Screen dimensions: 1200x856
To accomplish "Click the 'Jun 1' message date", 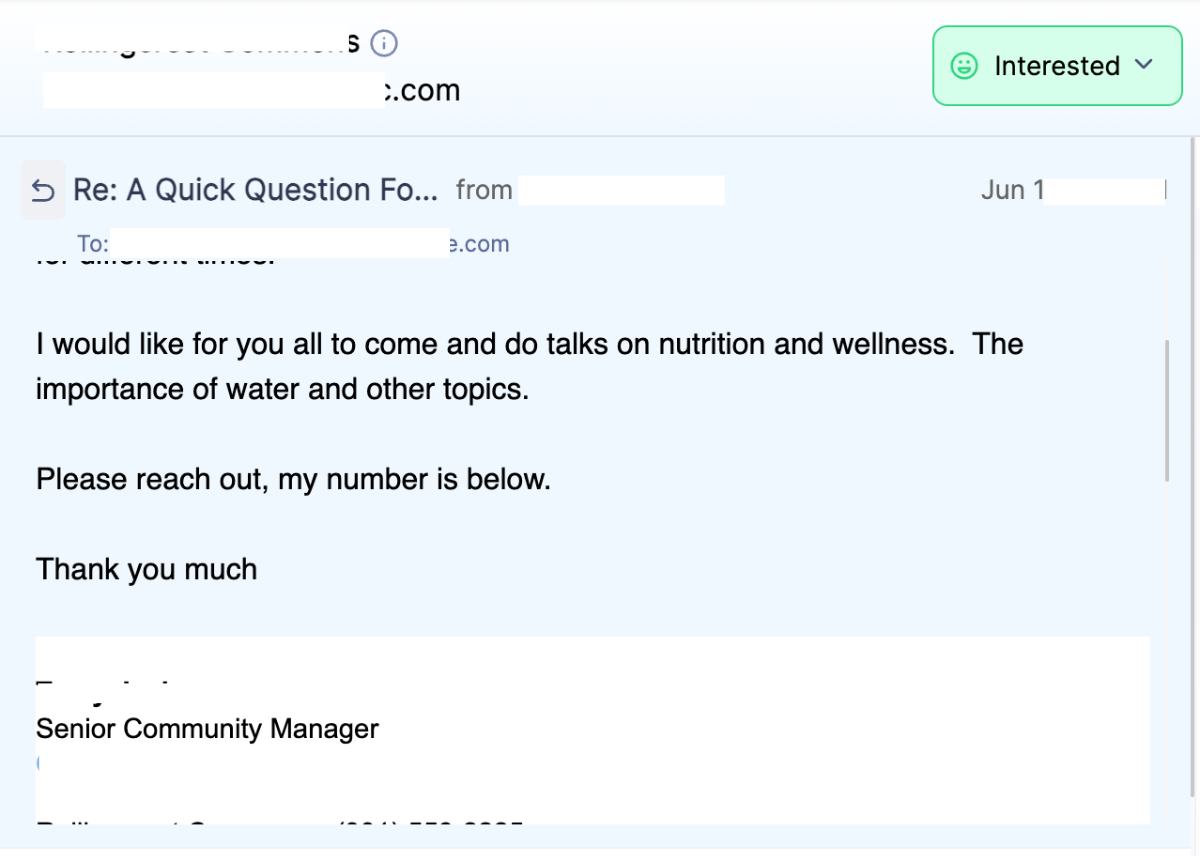I will [x=1012, y=190].
